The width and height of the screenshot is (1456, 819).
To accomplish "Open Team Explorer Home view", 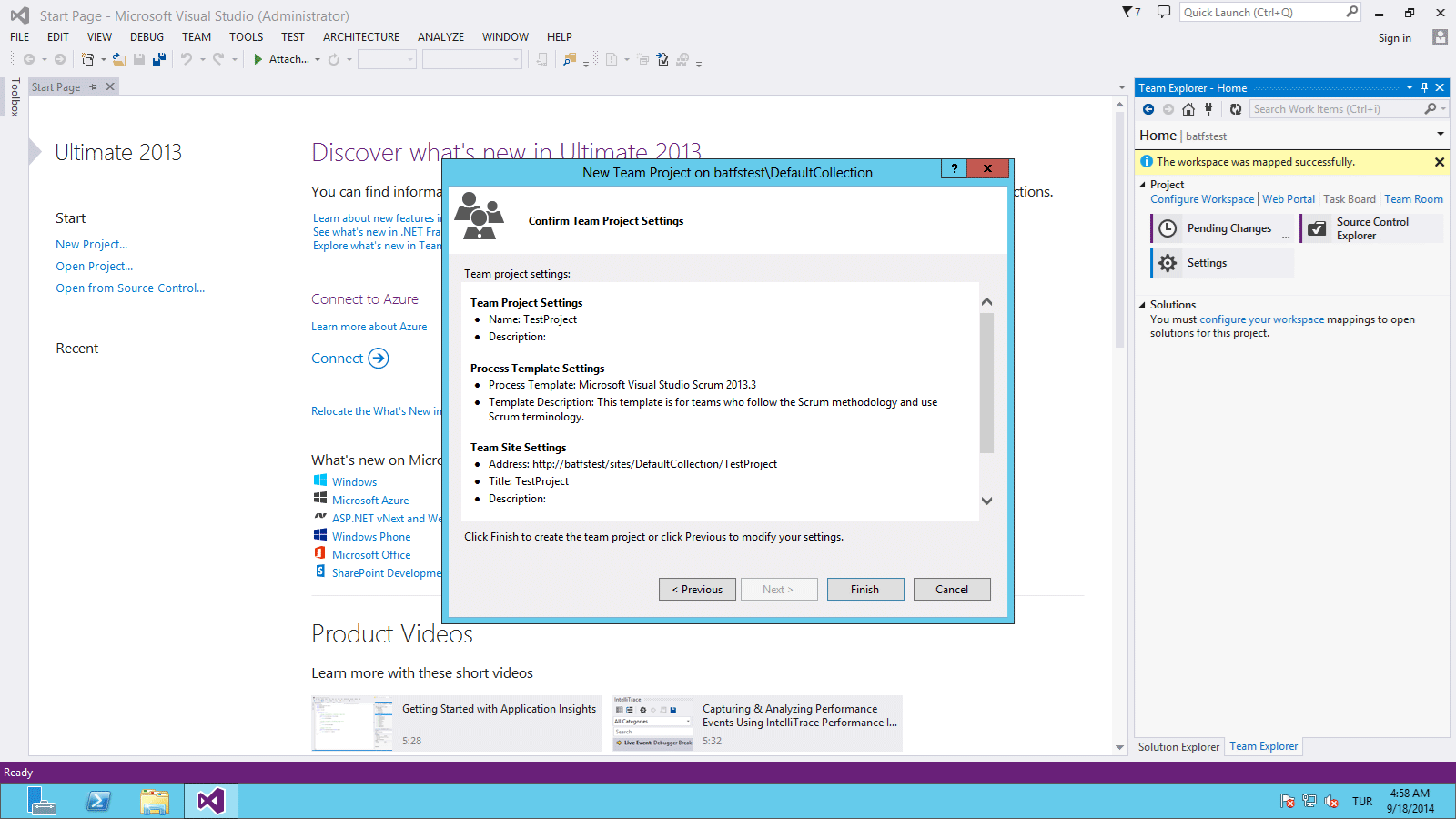I will pos(1188,108).
